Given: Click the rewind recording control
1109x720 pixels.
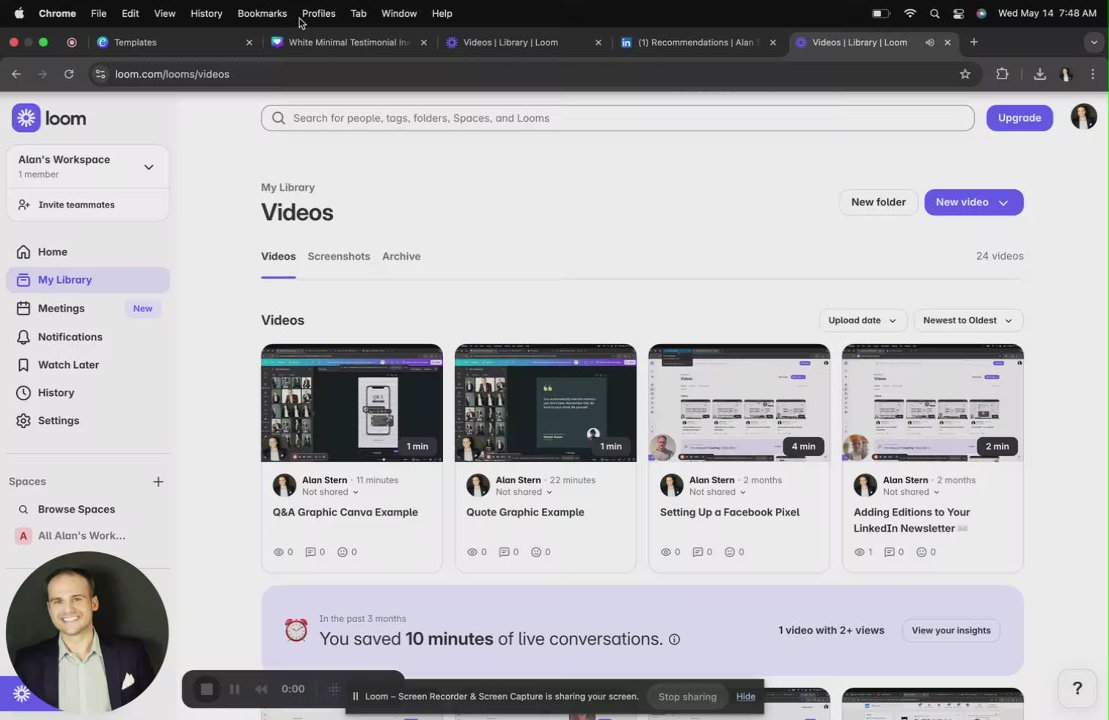Looking at the screenshot, I should (261, 689).
